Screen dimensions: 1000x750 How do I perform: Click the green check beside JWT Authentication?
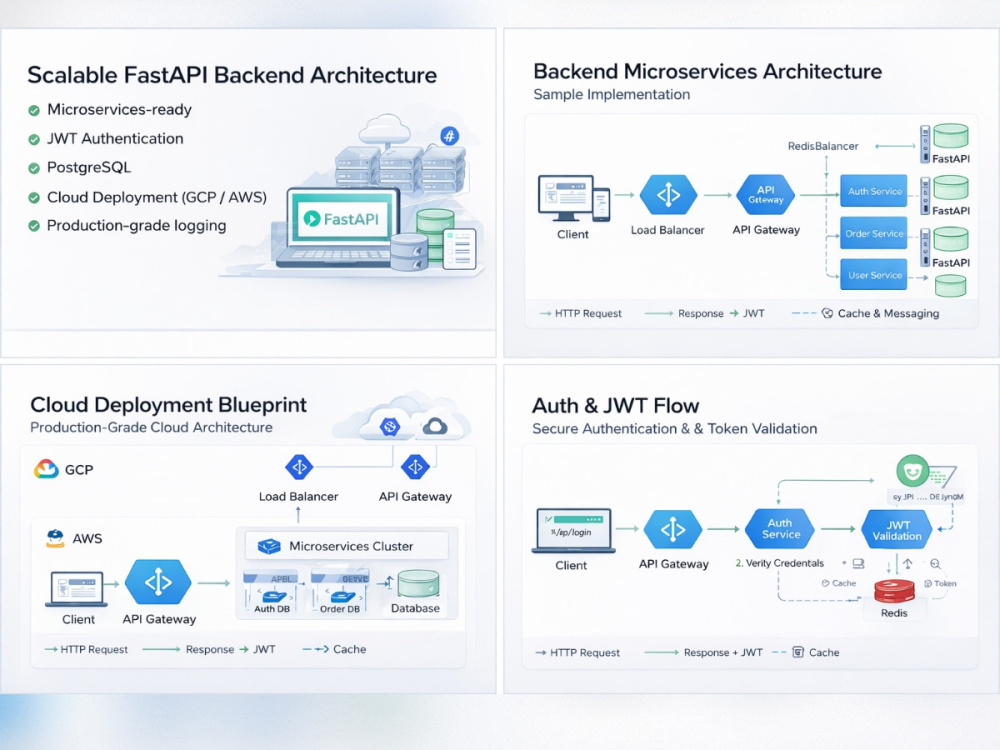[x=34, y=139]
